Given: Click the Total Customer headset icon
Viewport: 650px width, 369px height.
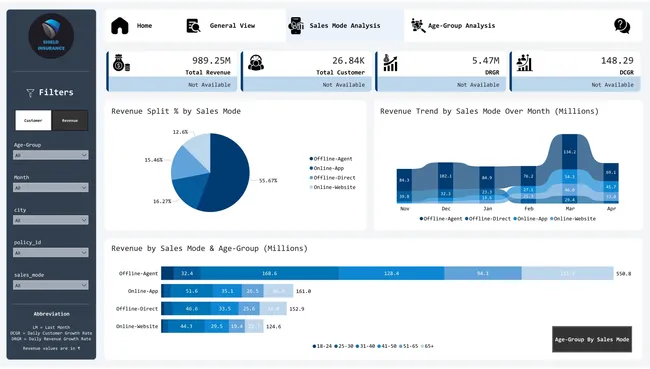Looking at the screenshot, I should click(x=256, y=63).
